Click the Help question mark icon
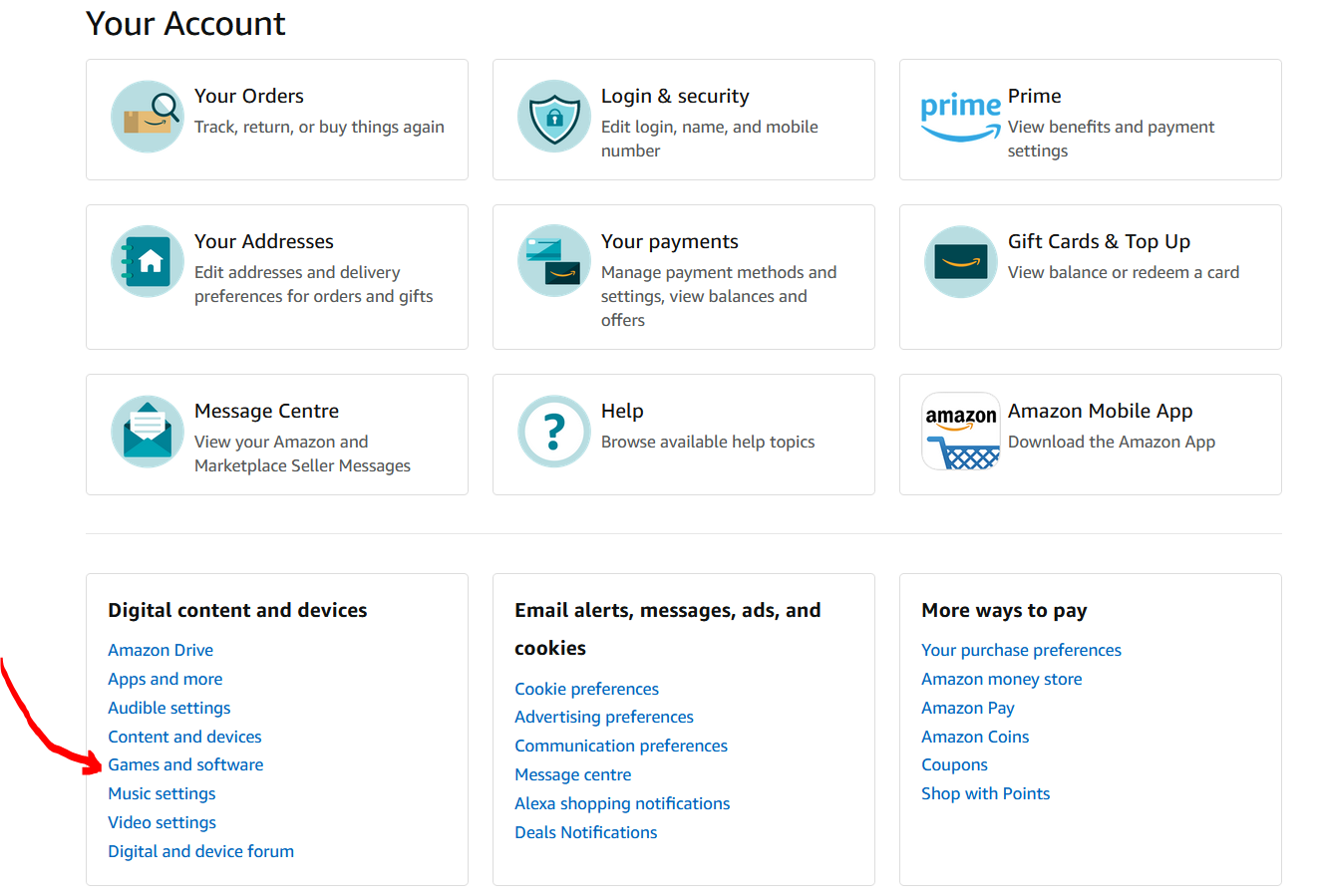Viewport: 1323px width, 896px height. click(554, 432)
